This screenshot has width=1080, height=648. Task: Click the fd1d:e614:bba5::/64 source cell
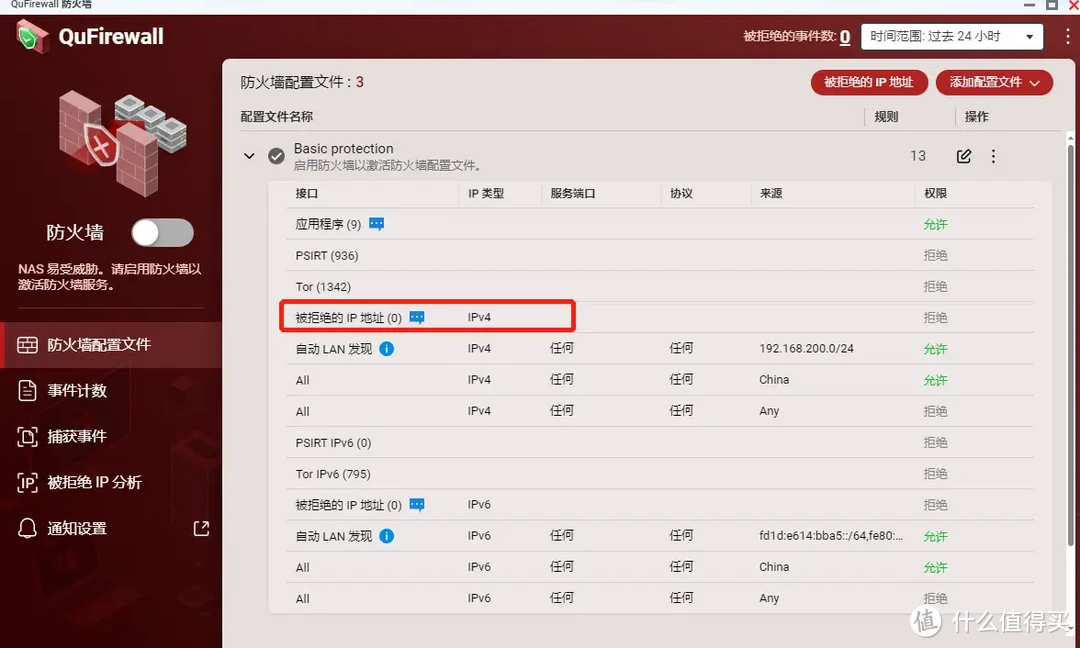click(x=831, y=536)
